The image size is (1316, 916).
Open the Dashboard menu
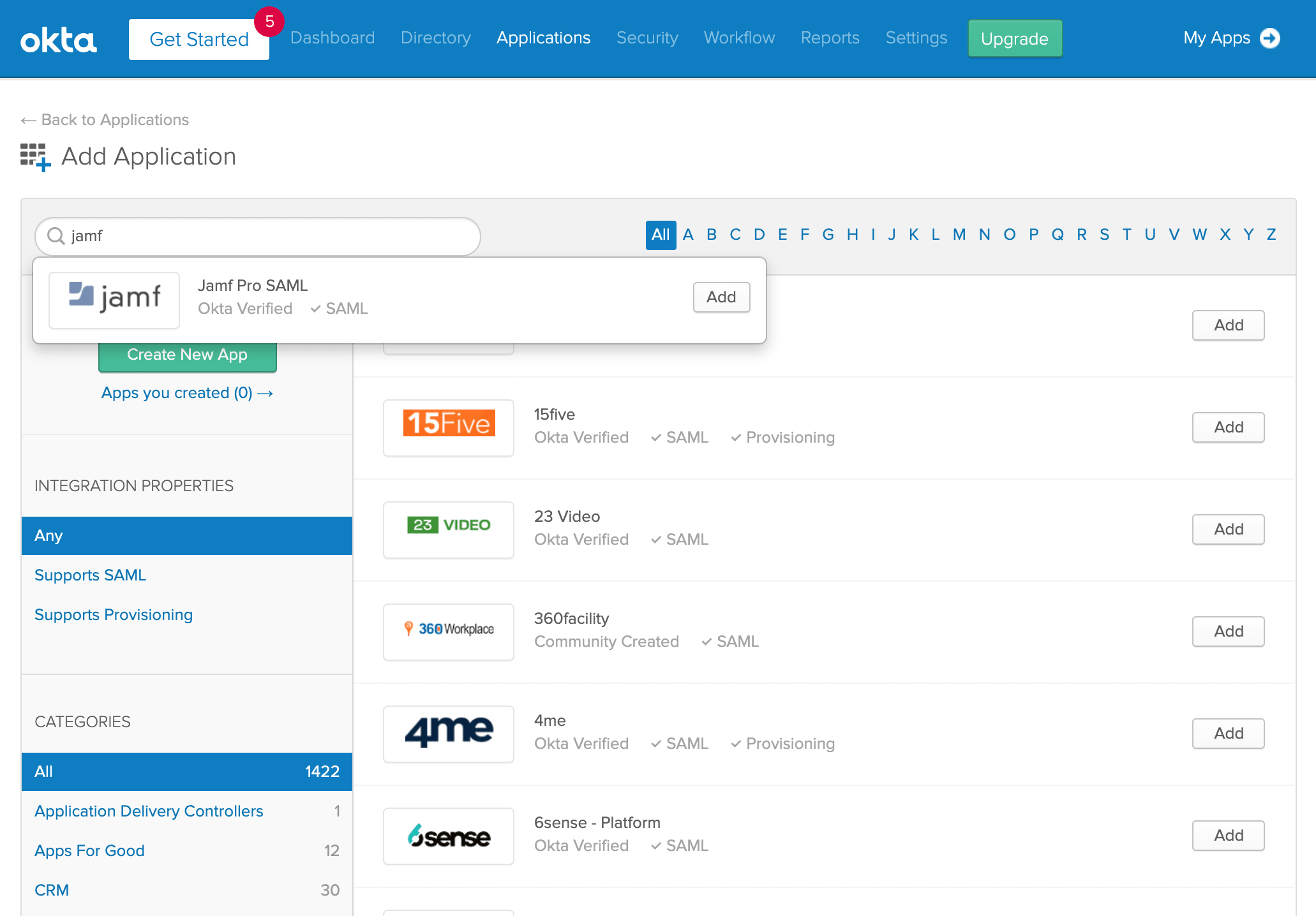coord(333,38)
